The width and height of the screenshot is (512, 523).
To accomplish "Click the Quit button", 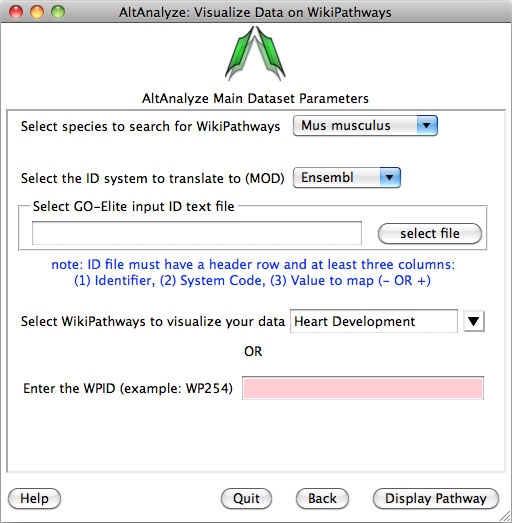I will 246,499.
